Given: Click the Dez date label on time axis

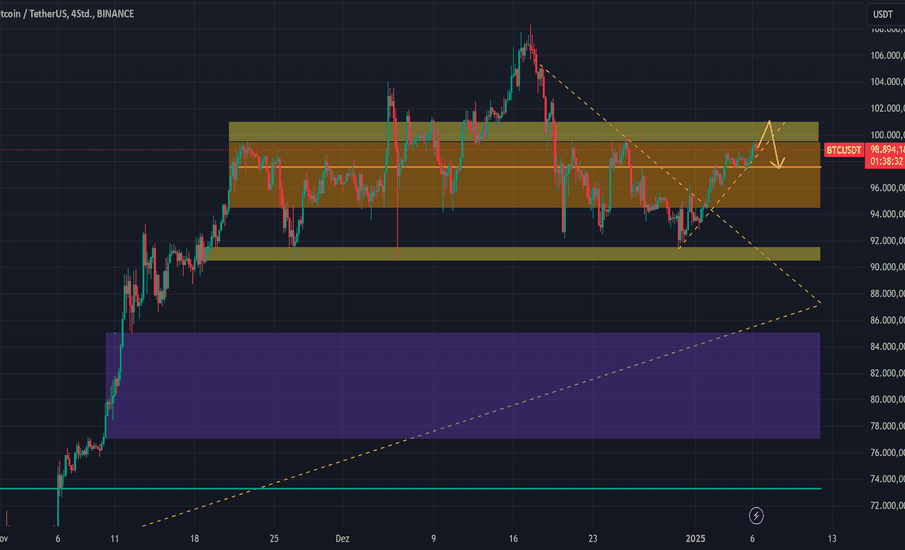Looking at the screenshot, I should click(343, 538).
